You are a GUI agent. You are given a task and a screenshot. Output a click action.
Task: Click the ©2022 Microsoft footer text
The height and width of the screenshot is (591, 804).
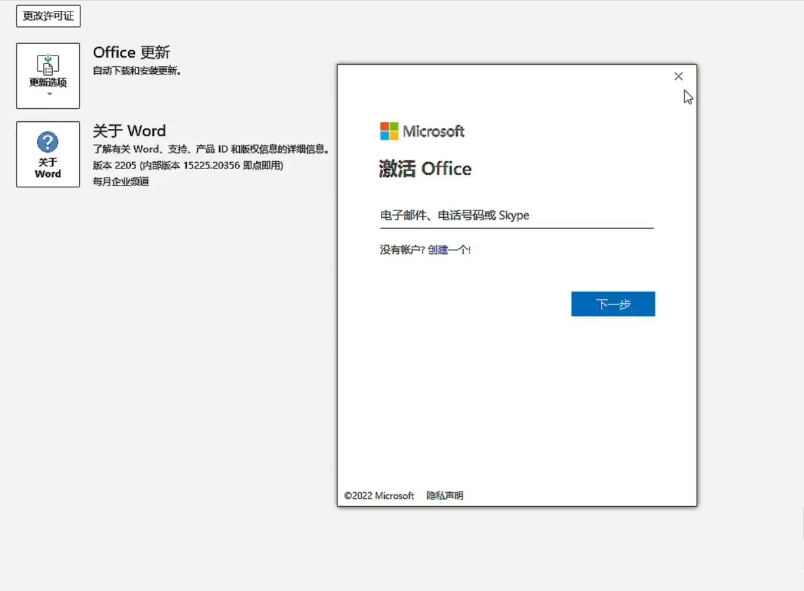point(379,496)
